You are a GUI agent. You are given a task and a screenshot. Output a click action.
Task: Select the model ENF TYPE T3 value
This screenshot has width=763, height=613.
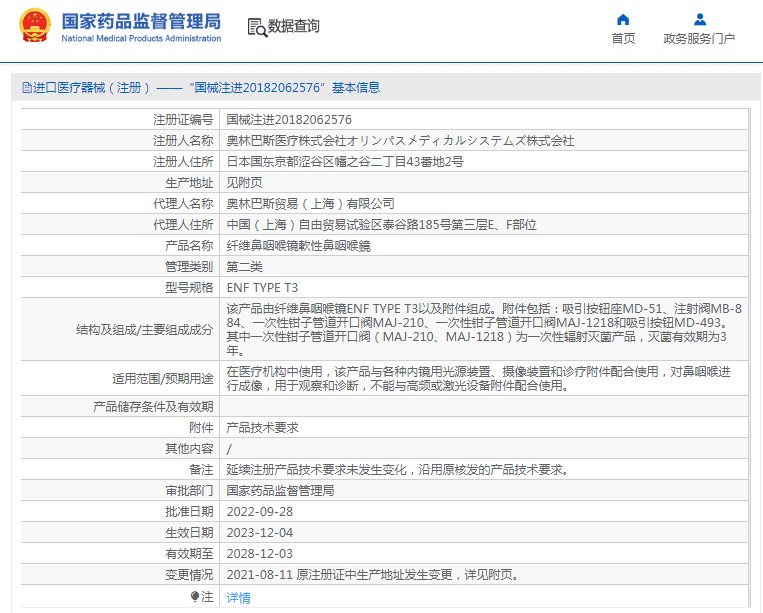click(x=262, y=288)
